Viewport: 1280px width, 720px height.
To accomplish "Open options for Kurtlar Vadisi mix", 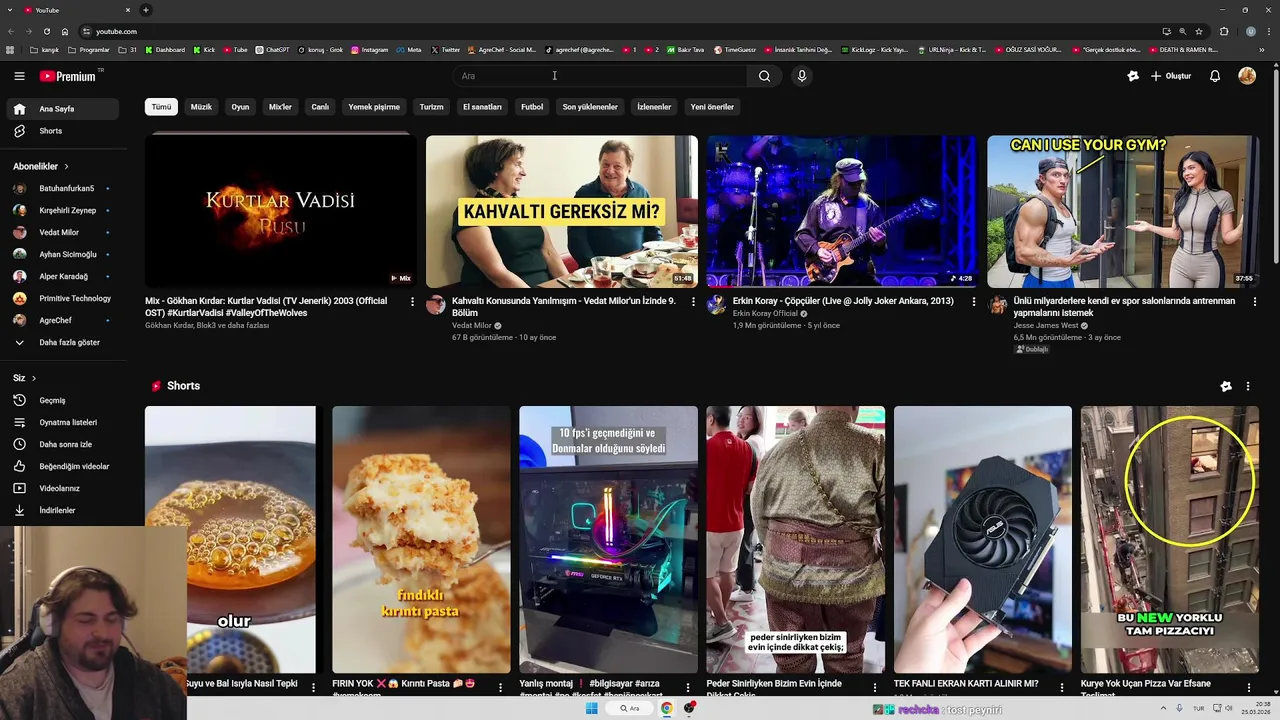I will (412, 301).
